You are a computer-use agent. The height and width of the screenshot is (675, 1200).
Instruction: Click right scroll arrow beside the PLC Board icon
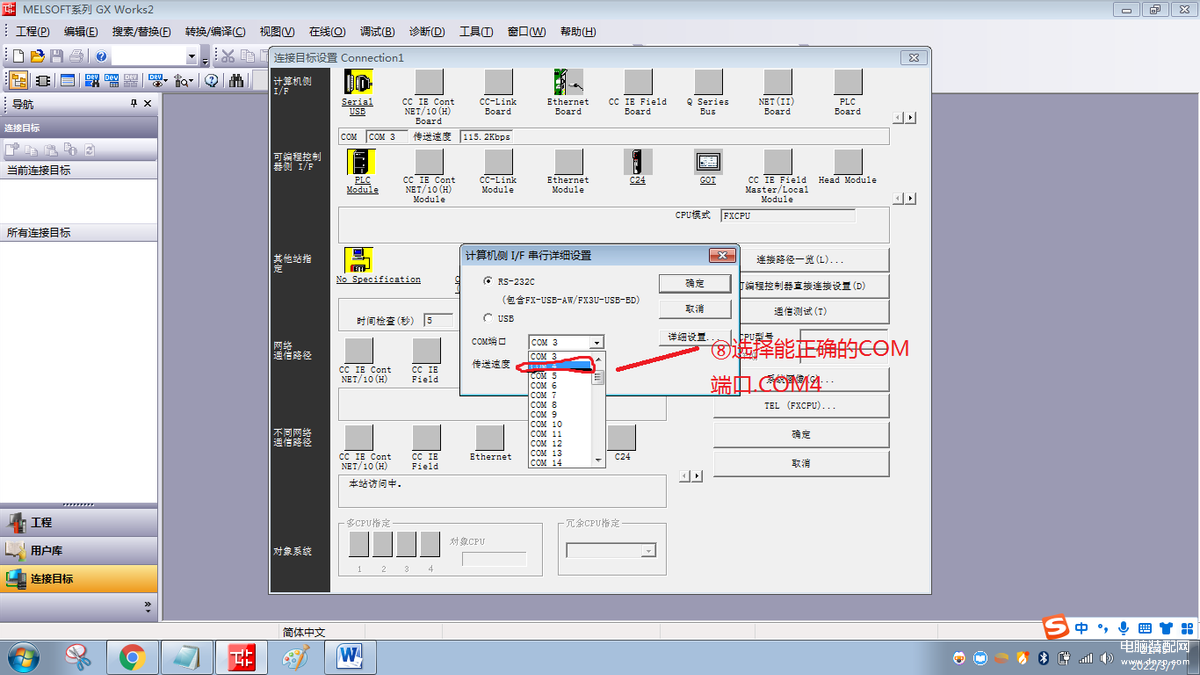(910, 118)
